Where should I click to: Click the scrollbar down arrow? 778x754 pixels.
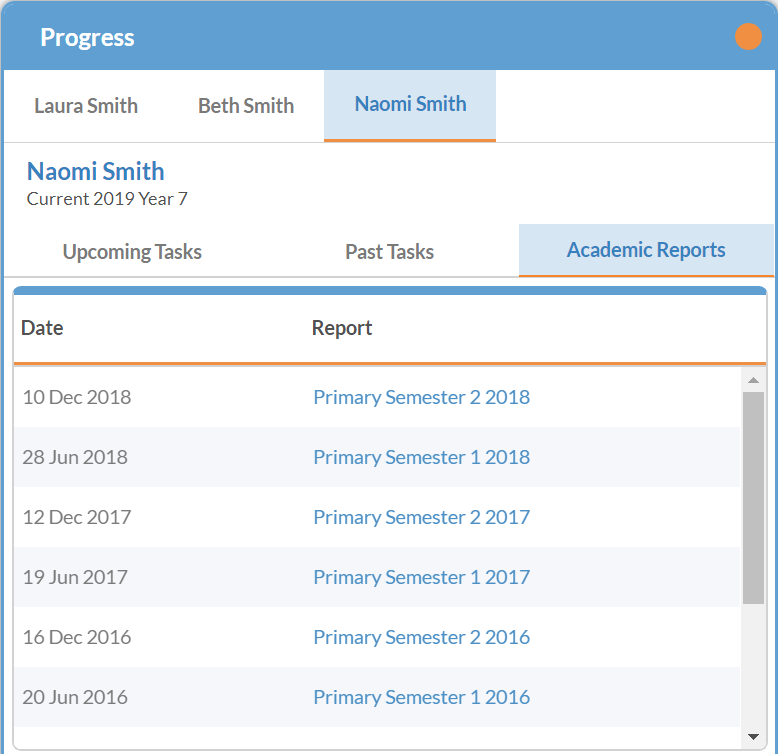click(753, 738)
